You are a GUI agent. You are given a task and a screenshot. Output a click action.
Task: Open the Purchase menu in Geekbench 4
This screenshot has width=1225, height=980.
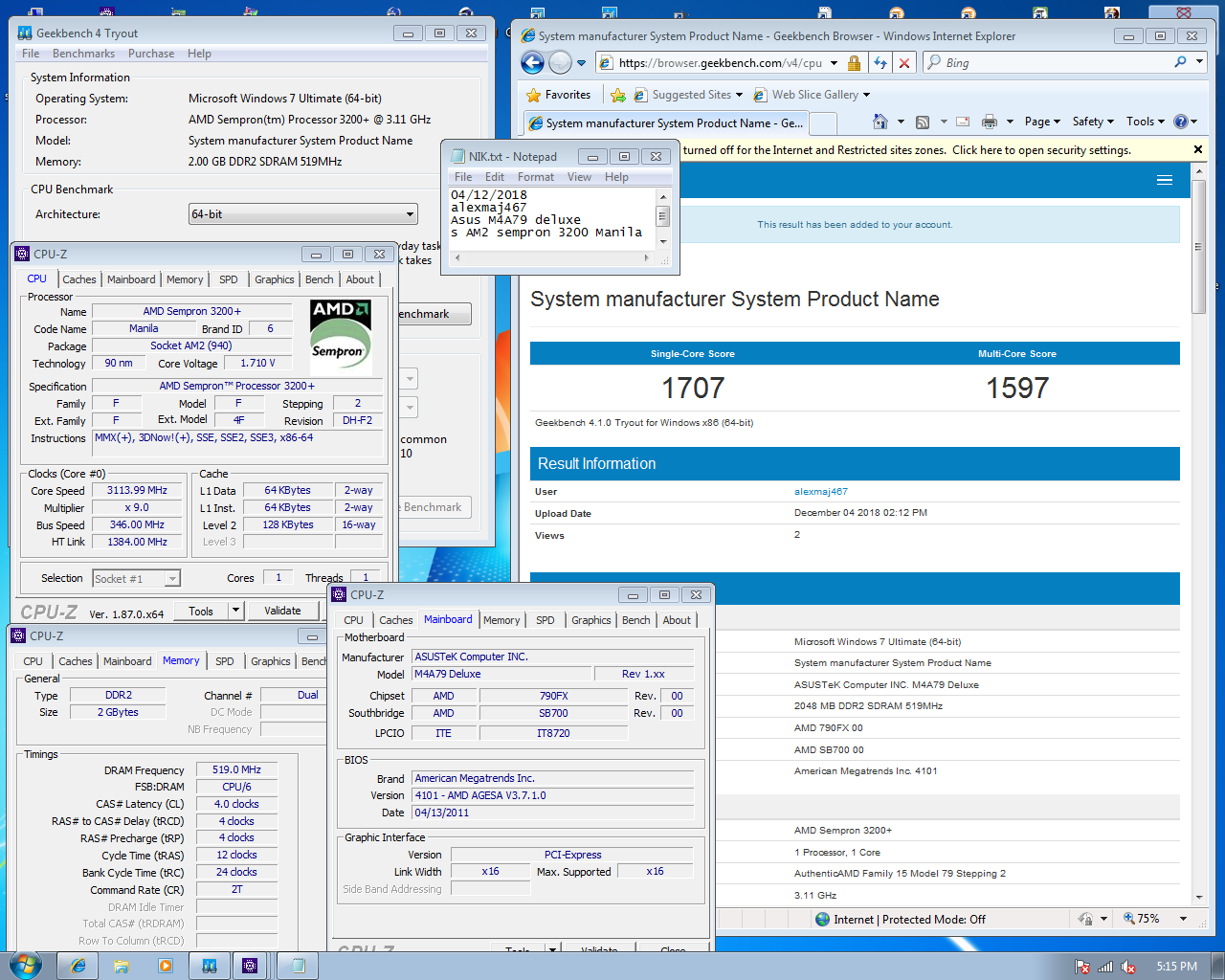tap(151, 54)
